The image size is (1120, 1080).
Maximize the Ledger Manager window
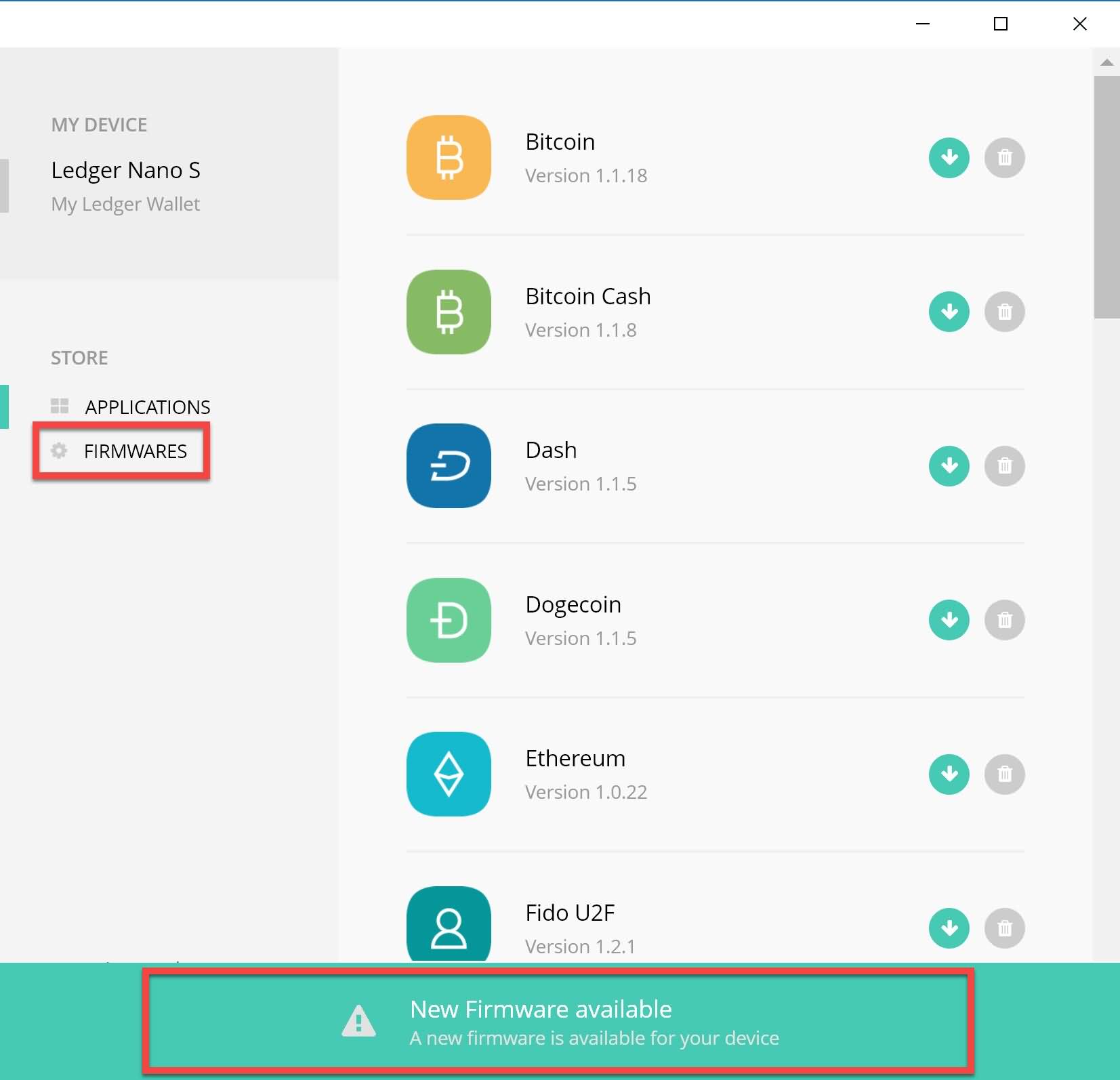pyautogui.click(x=1001, y=24)
